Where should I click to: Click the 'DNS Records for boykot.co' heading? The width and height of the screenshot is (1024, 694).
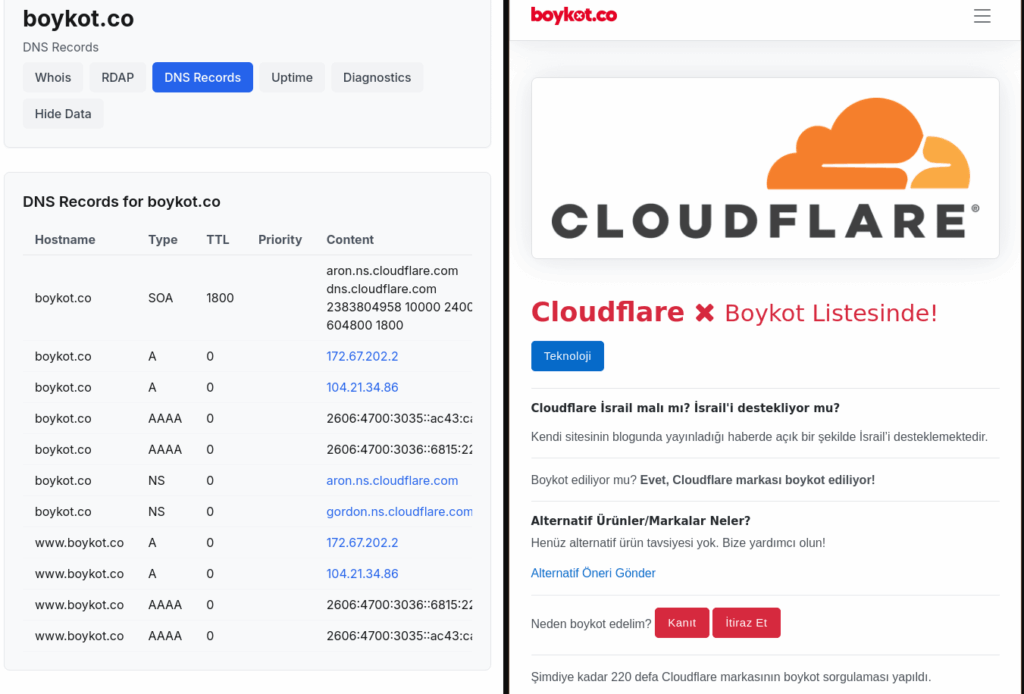(121, 202)
